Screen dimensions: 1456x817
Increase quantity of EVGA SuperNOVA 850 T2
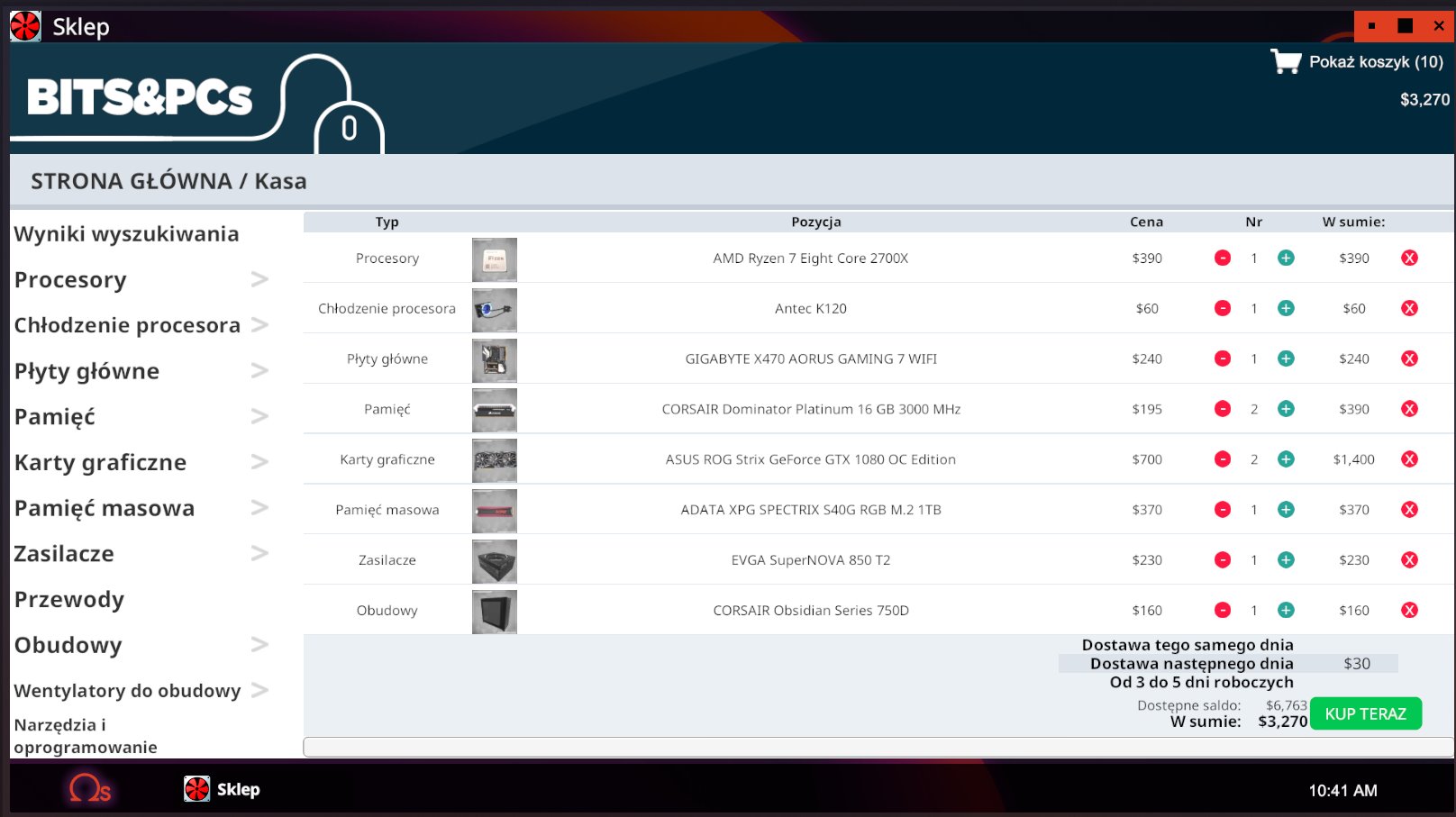[1286, 561]
